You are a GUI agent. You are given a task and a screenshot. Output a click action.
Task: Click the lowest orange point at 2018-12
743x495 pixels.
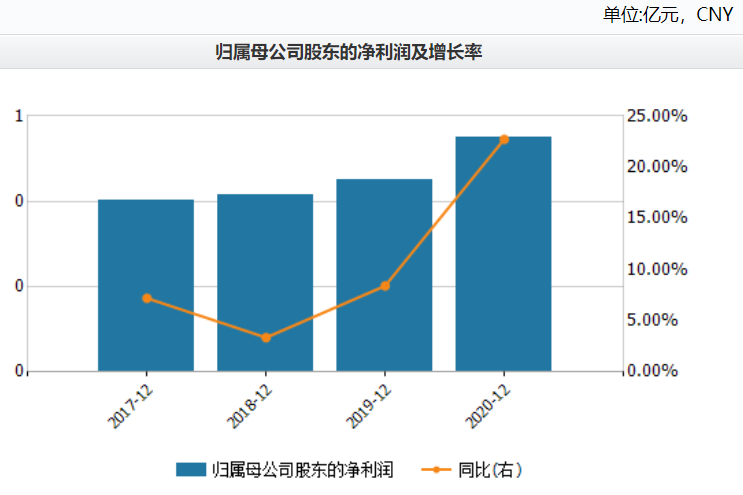pyautogui.click(x=265, y=338)
